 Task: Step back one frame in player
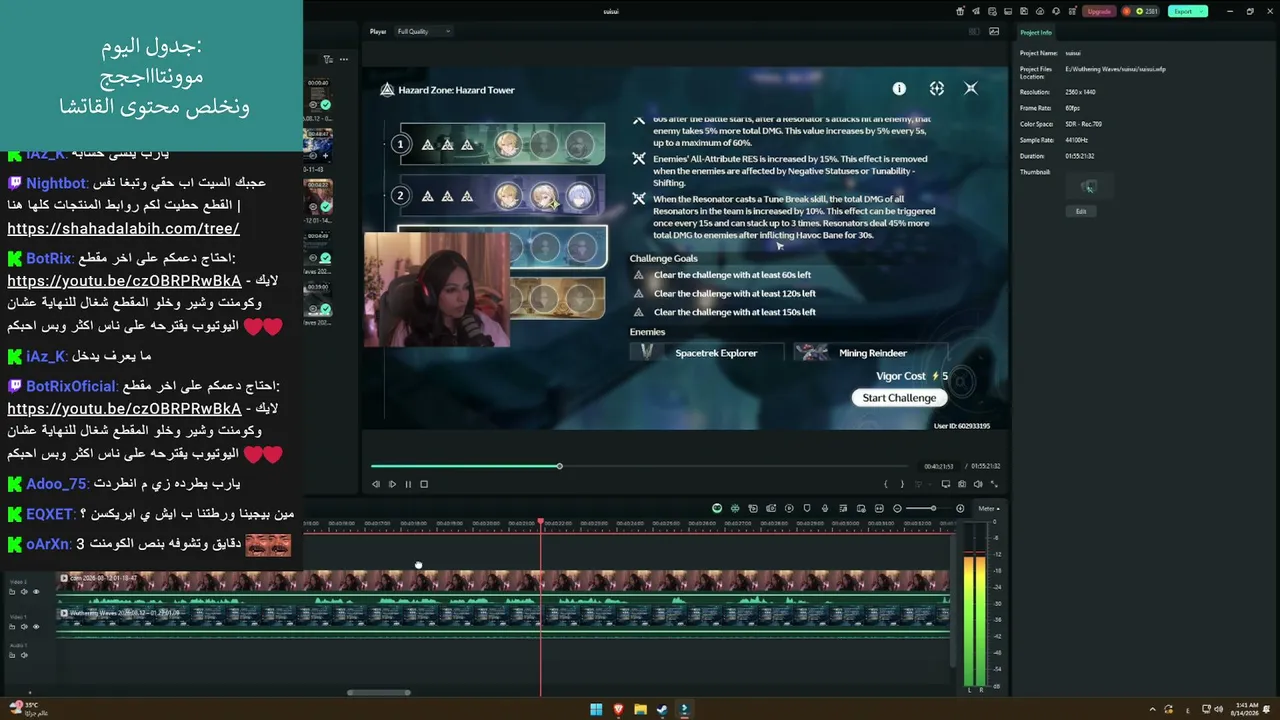pyautogui.click(x=376, y=484)
